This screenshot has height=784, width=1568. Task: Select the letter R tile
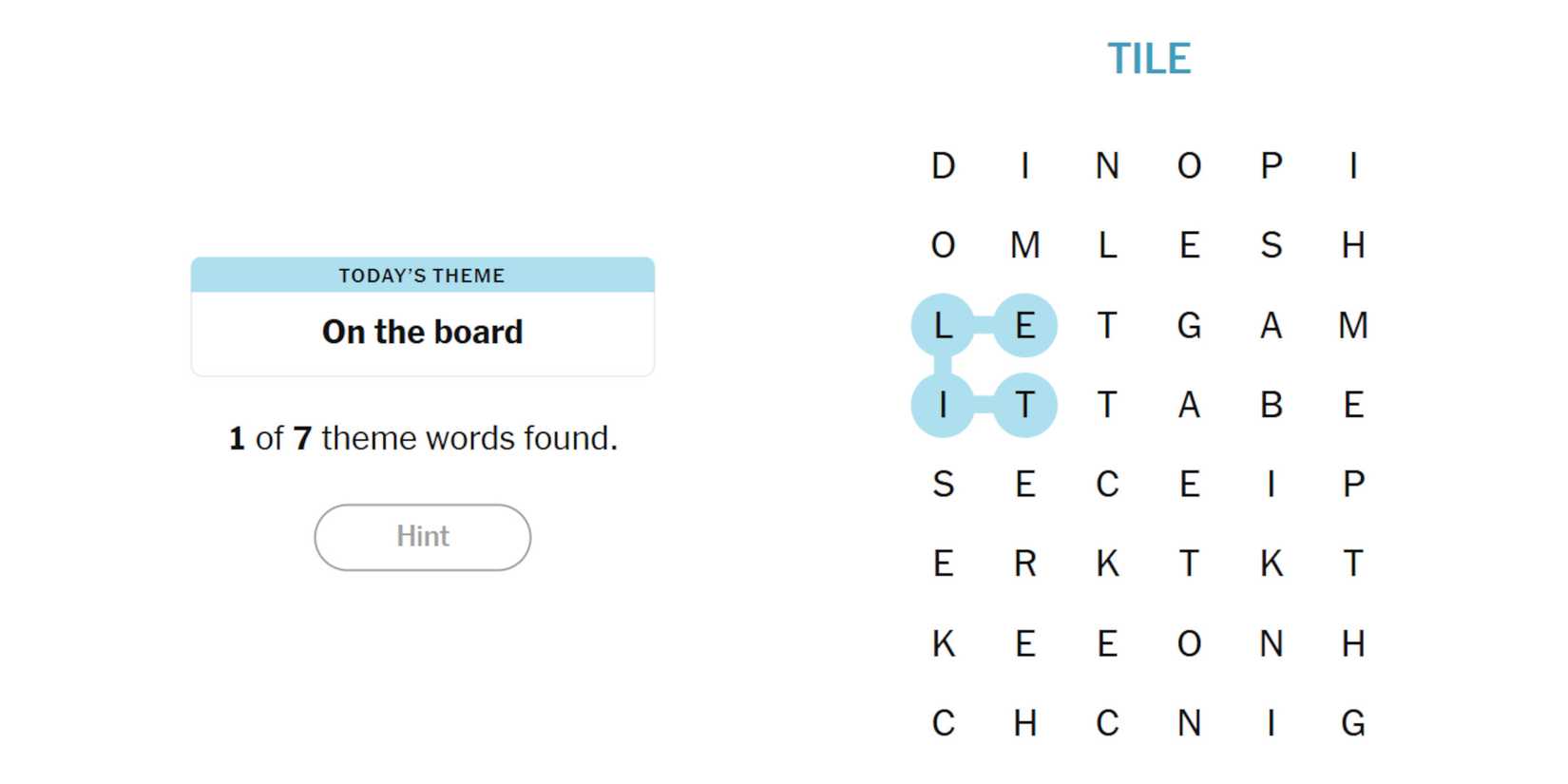coord(1024,564)
